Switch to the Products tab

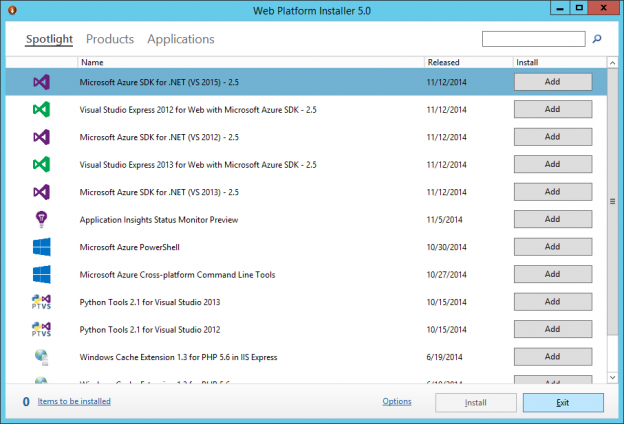(x=110, y=40)
